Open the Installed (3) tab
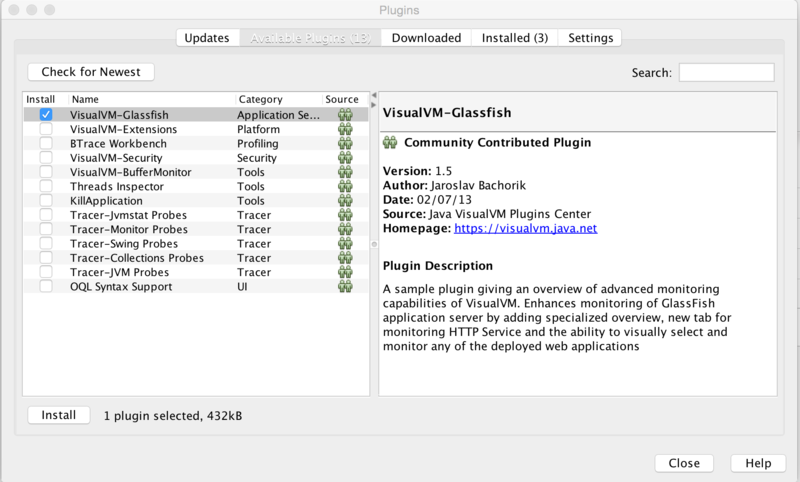This screenshot has height=482, width=800. (x=515, y=38)
